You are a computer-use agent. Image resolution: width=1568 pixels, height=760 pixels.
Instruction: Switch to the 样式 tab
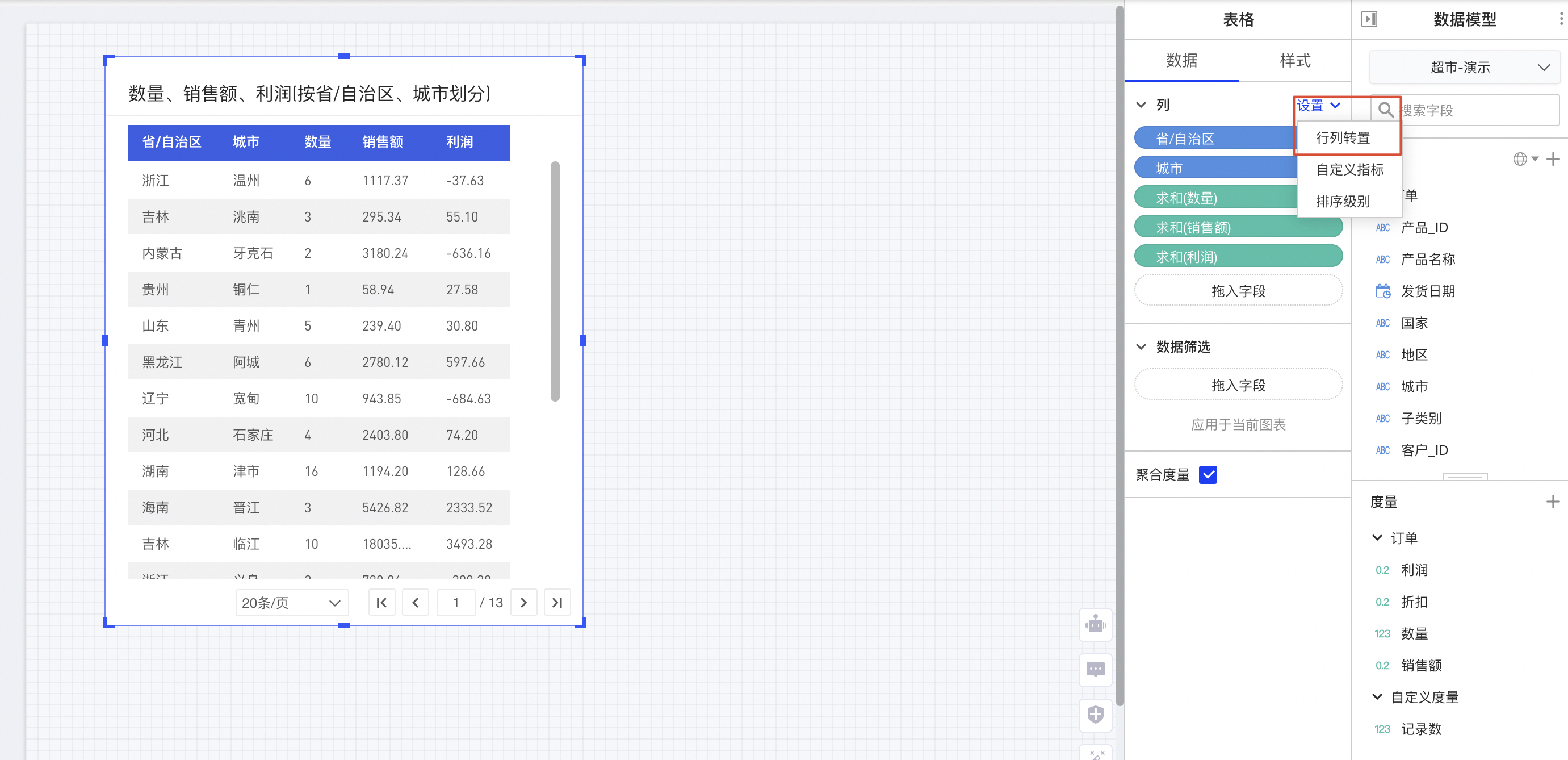(x=1295, y=60)
